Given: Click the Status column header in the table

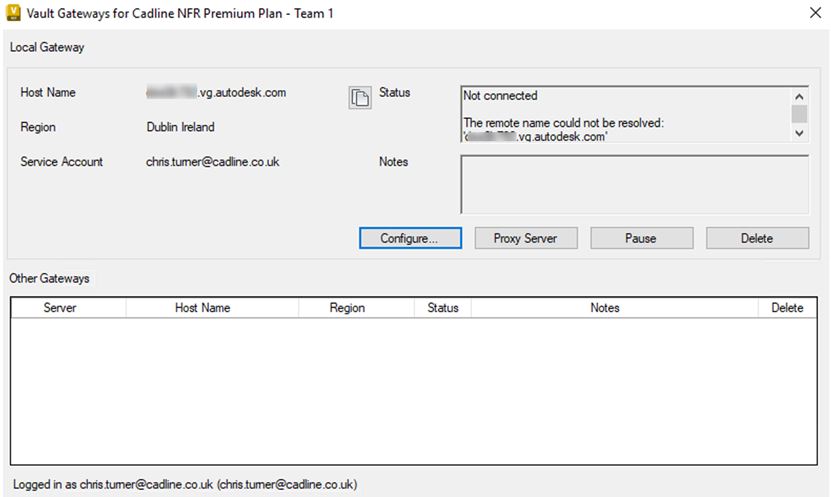Looking at the screenshot, I should [443, 308].
